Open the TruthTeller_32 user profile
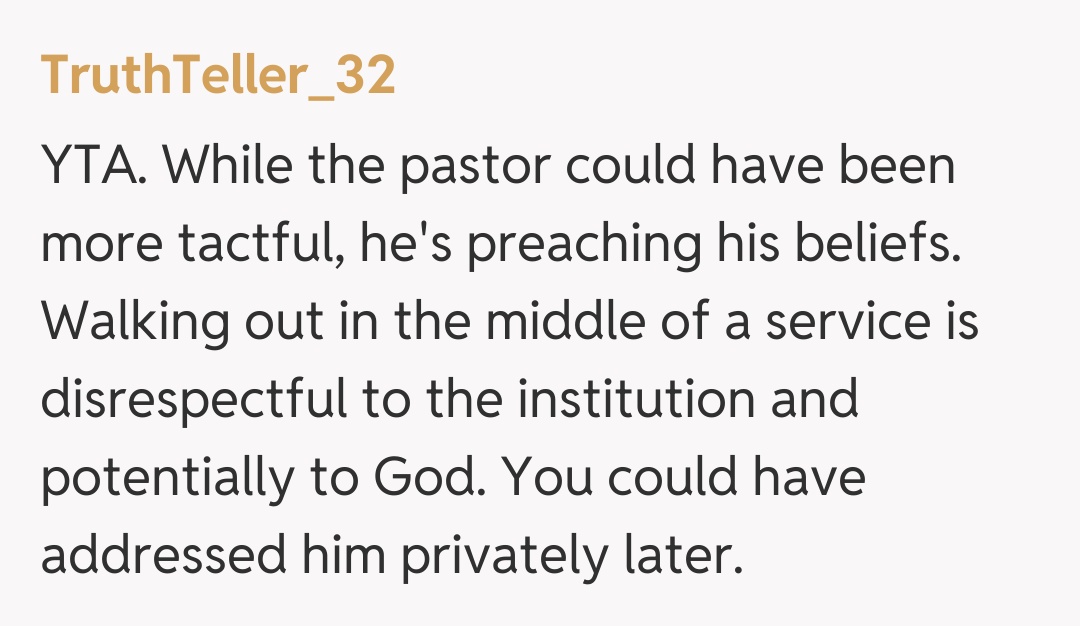 (218, 77)
